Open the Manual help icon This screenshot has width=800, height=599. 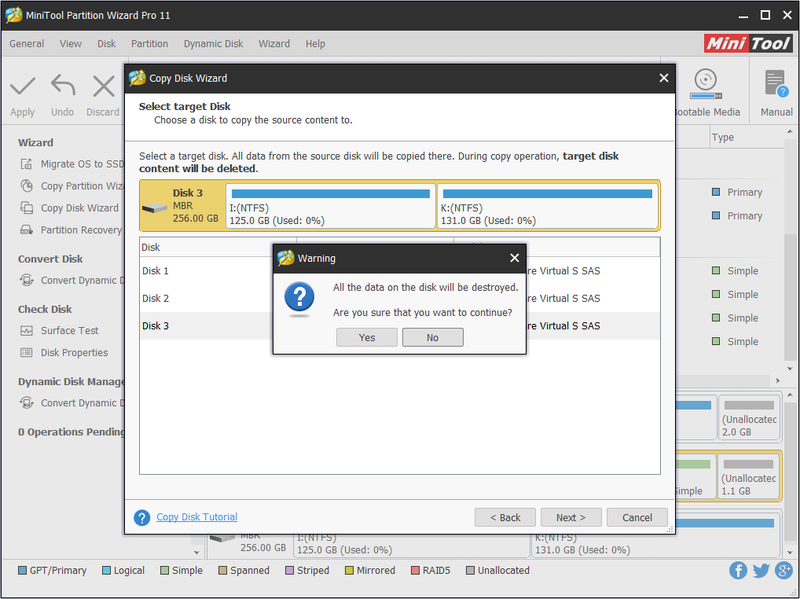click(776, 83)
